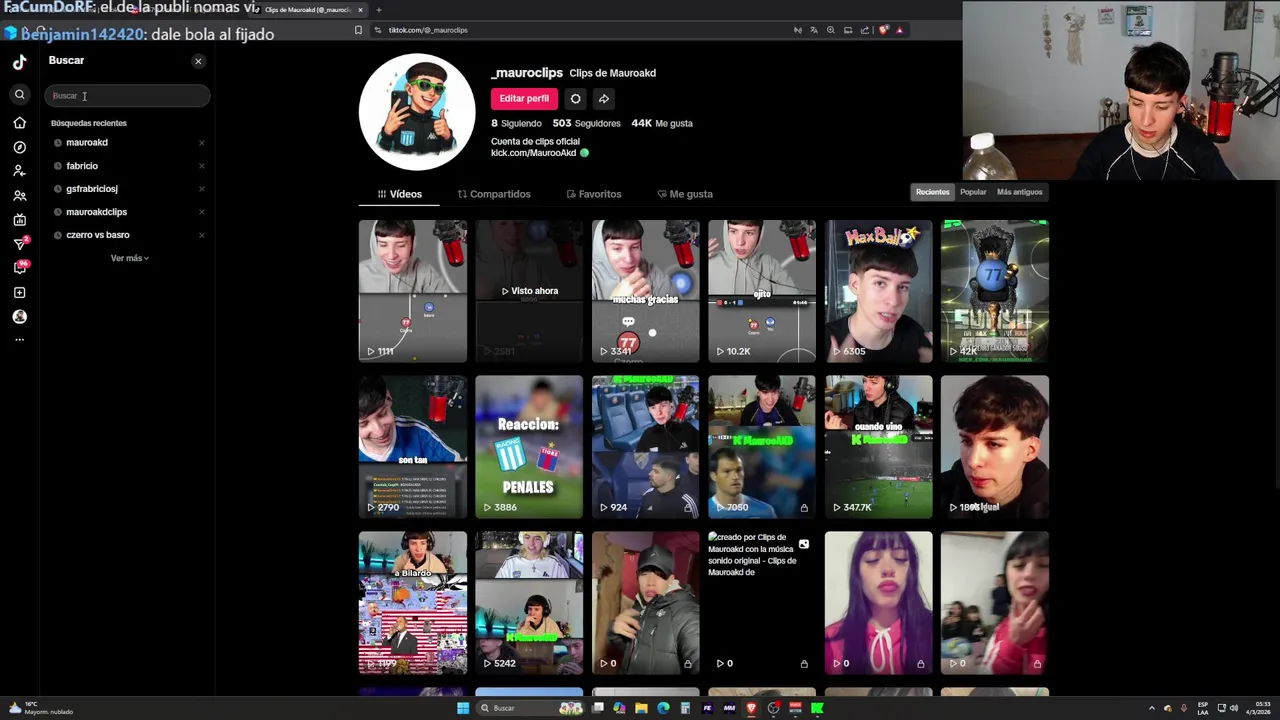Open video thumbnail with 347.7K views
1280x720 pixels.
tap(878, 447)
